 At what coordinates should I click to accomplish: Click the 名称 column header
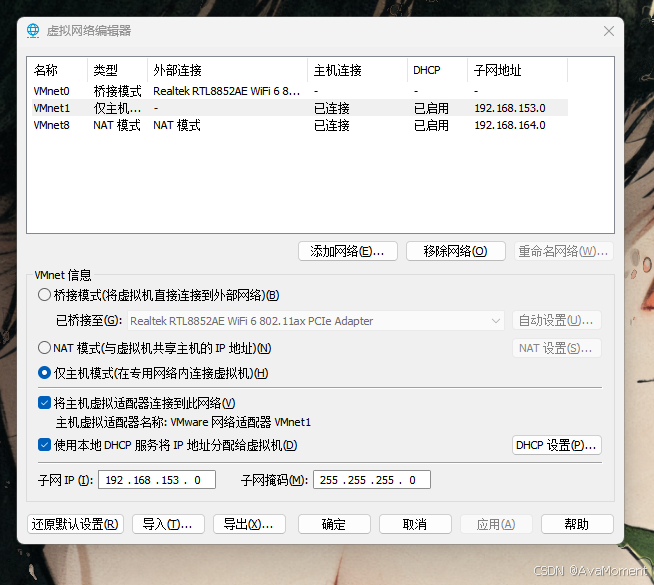pyautogui.click(x=57, y=70)
